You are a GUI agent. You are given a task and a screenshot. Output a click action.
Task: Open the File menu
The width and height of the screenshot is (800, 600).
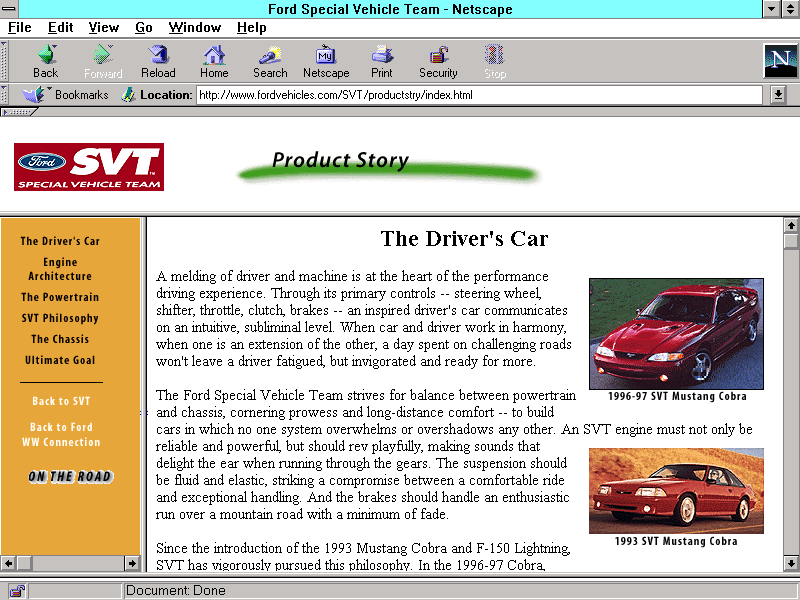click(x=19, y=28)
